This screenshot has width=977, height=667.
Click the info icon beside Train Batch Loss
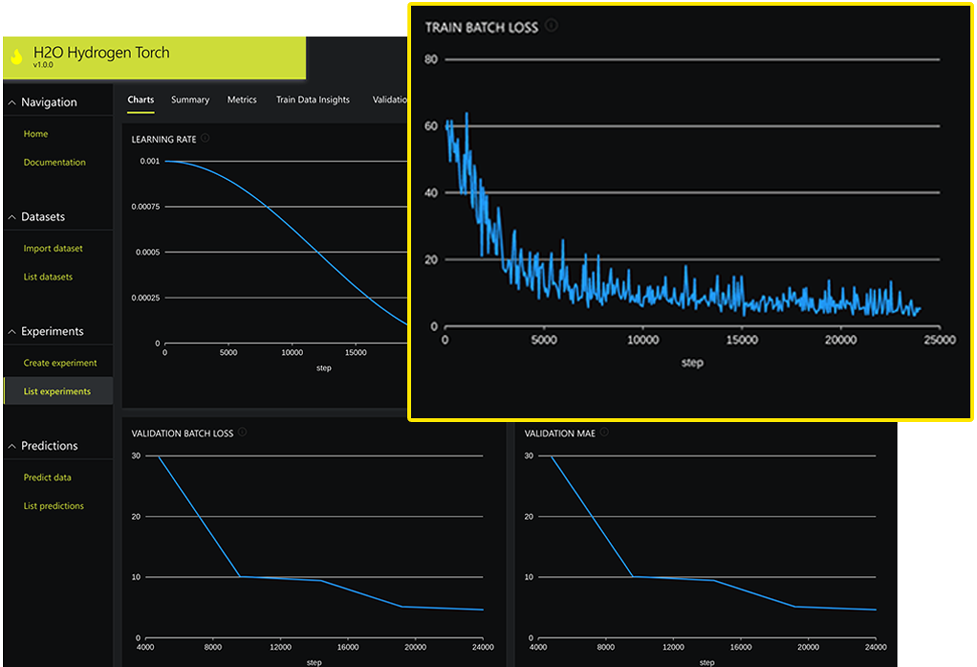coord(551,26)
